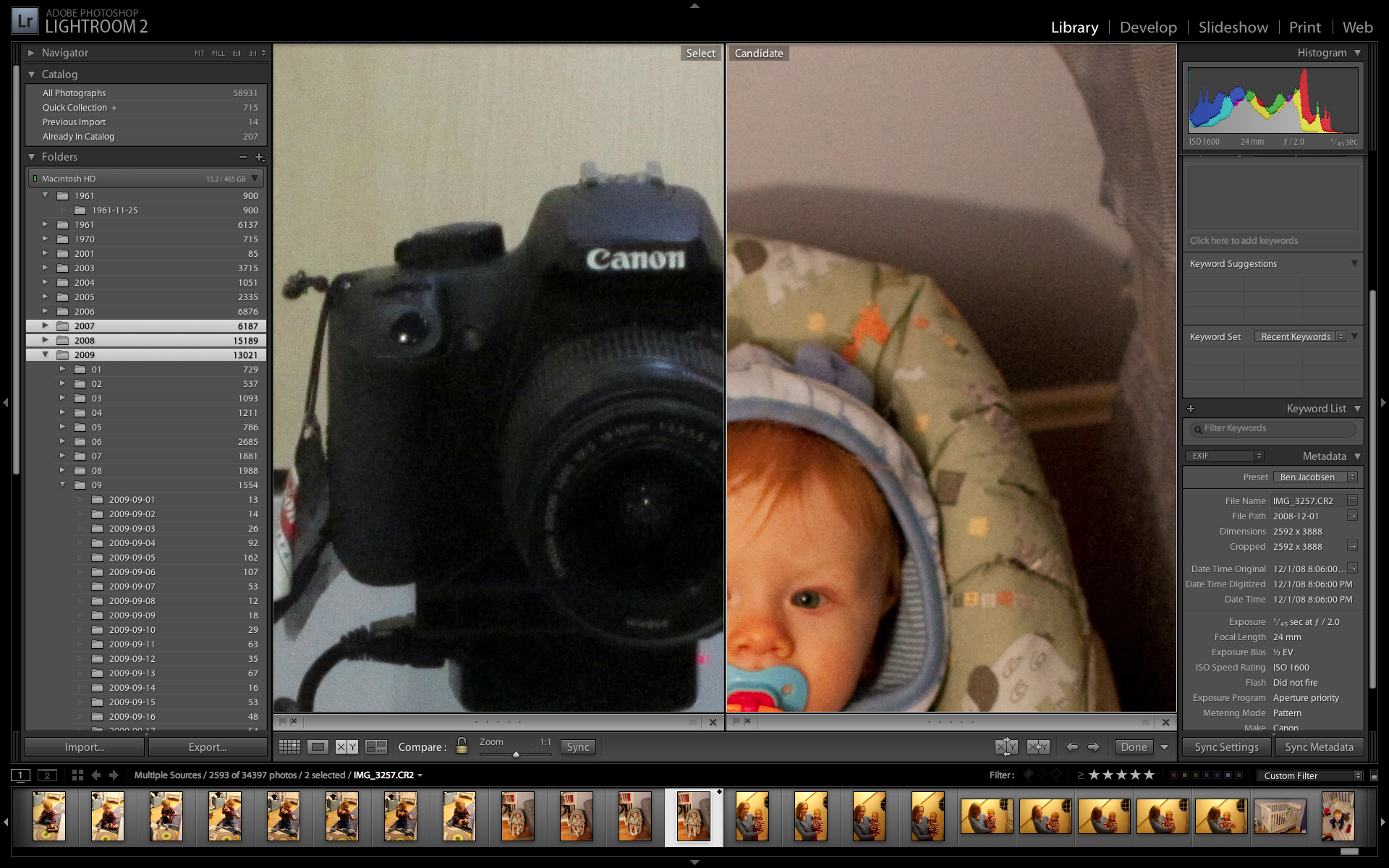Remove the Candidate photo from compare
This screenshot has height=868, width=1389.
1165,722
